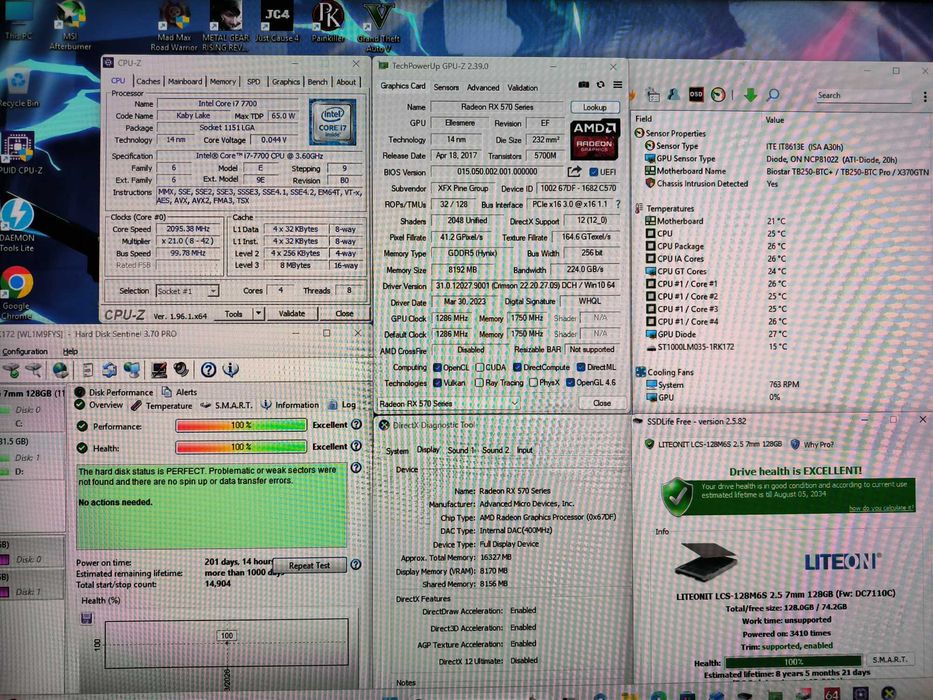The width and height of the screenshot is (933, 700).
Task: Select the Motherboard Name row in AIDA64
Action: [785, 171]
